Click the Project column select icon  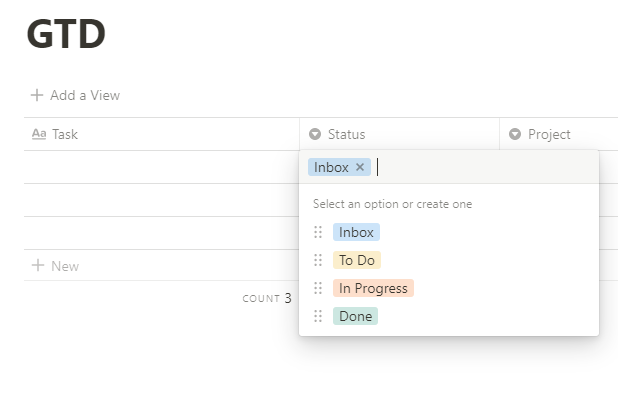click(515, 134)
